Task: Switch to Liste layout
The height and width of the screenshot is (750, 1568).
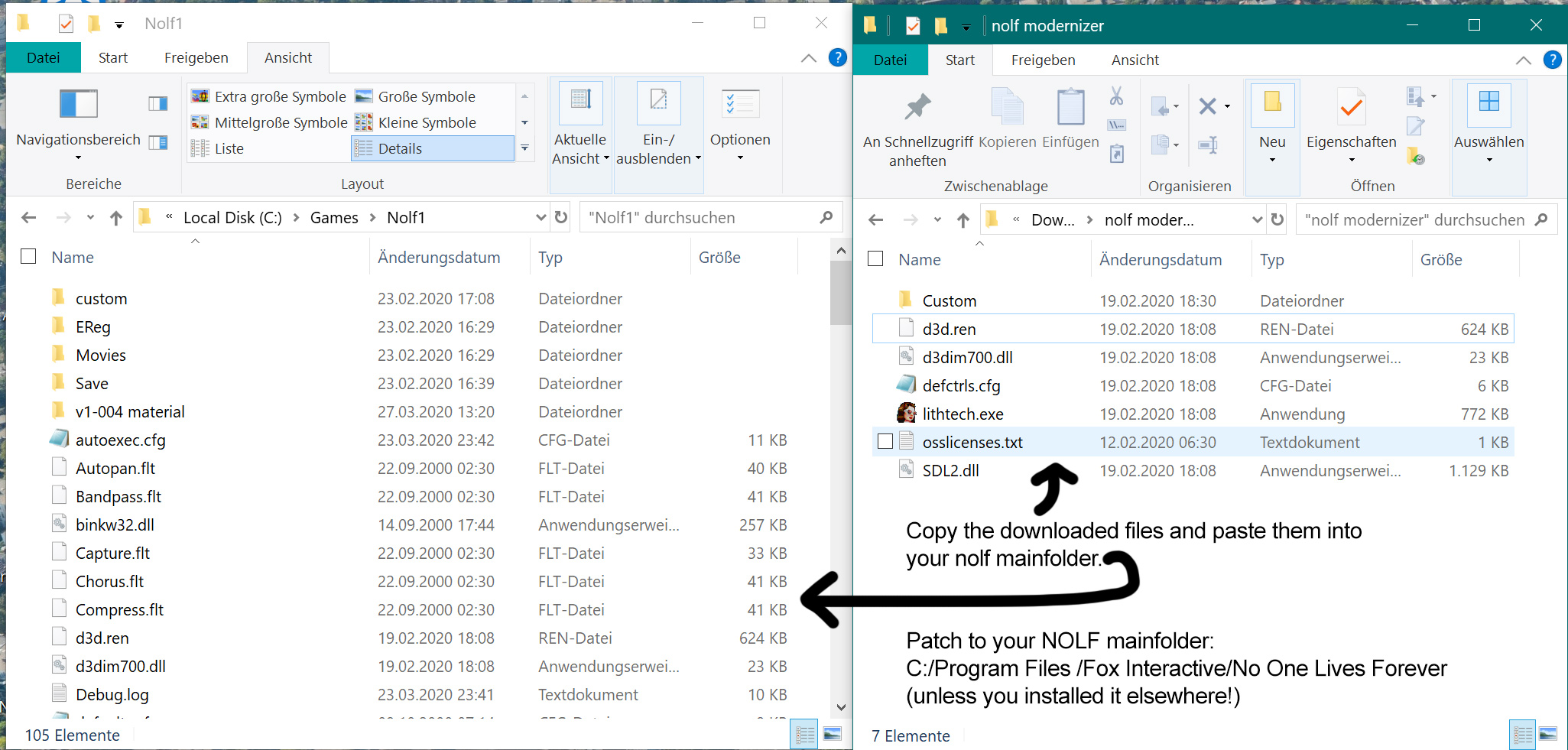Action: (x=218, y=148)
